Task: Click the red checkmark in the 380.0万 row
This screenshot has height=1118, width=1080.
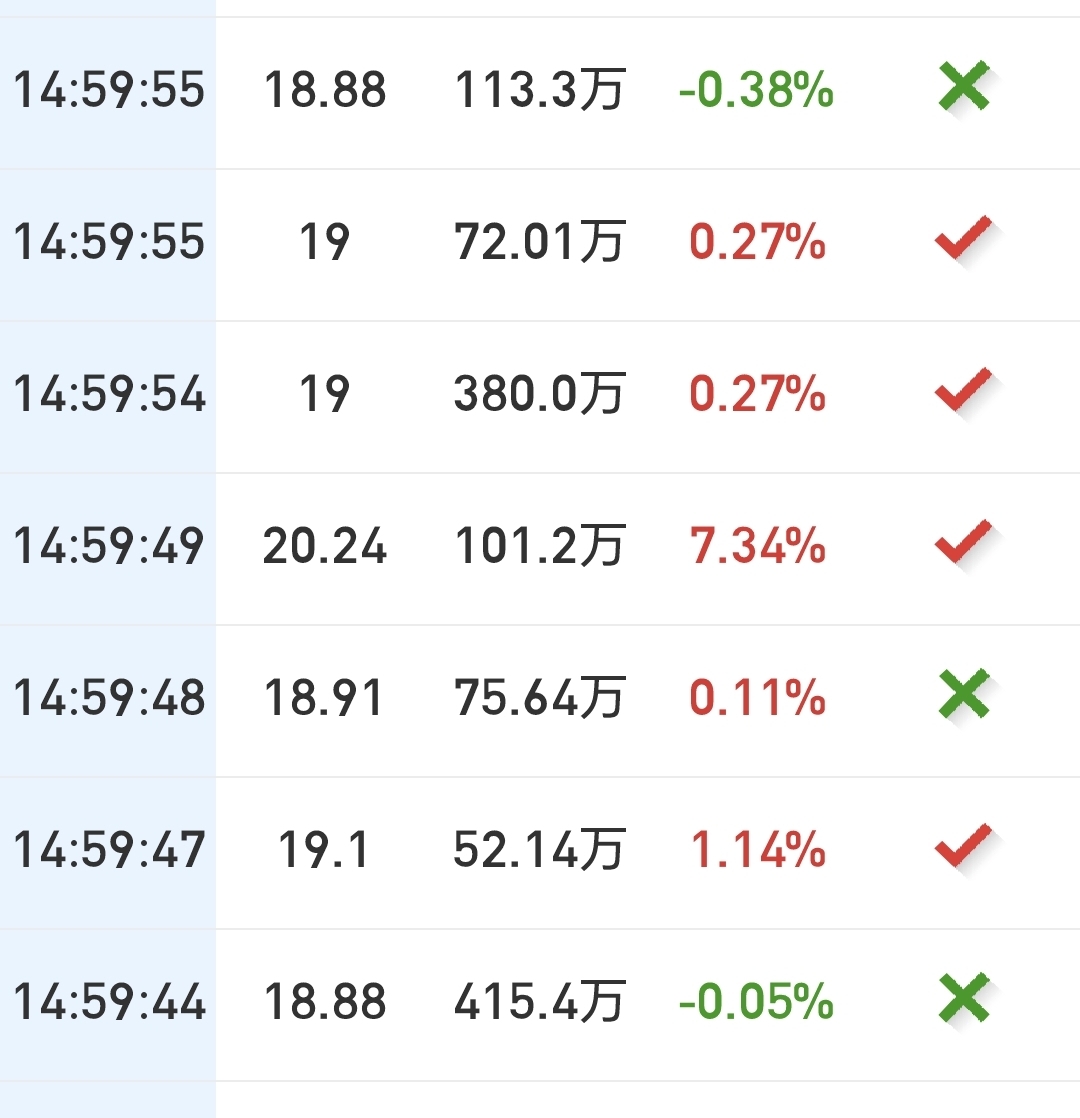Action: click(963, 390)
